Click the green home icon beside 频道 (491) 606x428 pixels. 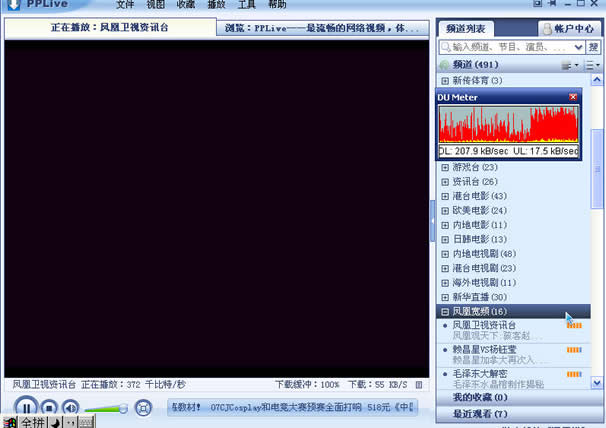[x=444, y=65]
